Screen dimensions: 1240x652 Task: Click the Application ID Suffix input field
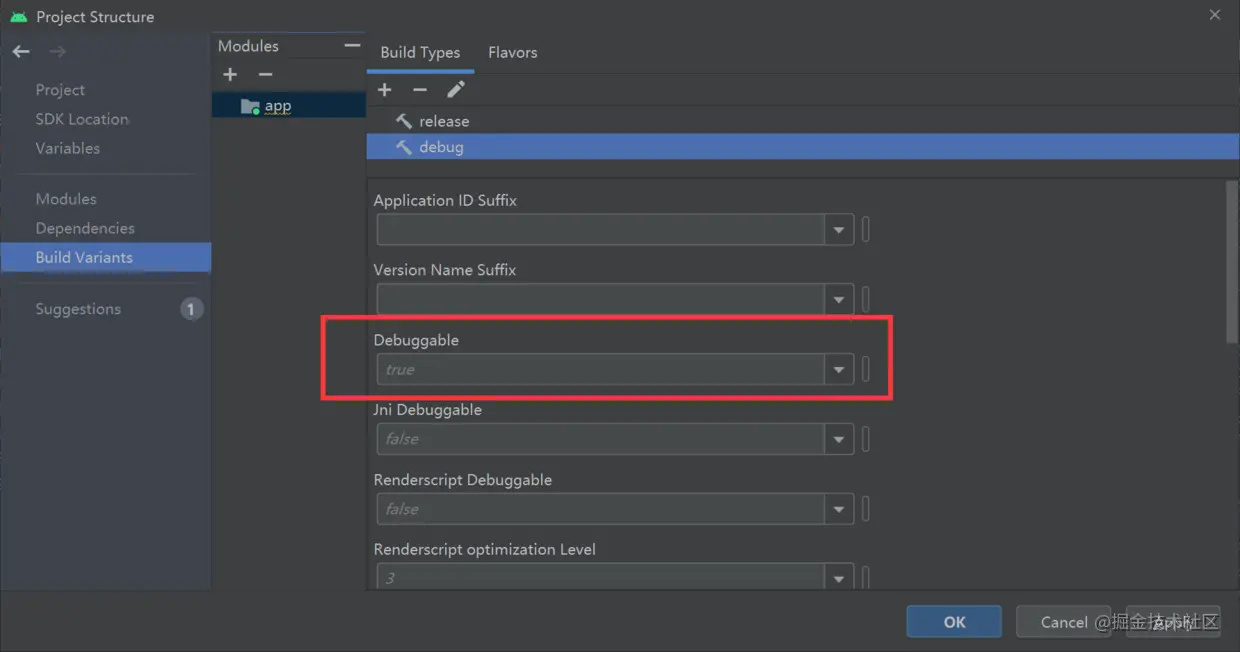[x=601, y=230]
